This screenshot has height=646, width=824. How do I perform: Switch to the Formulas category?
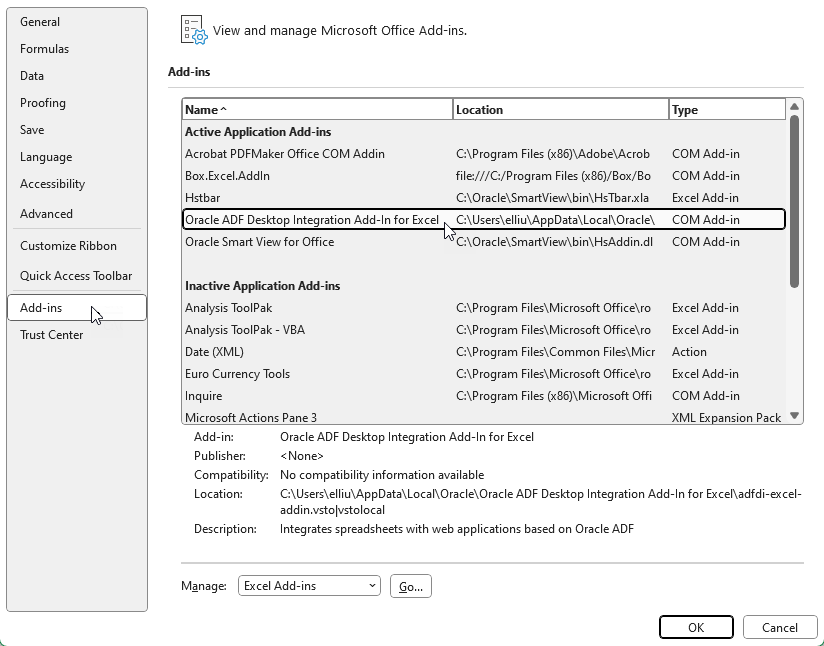(x=45, y=49)
